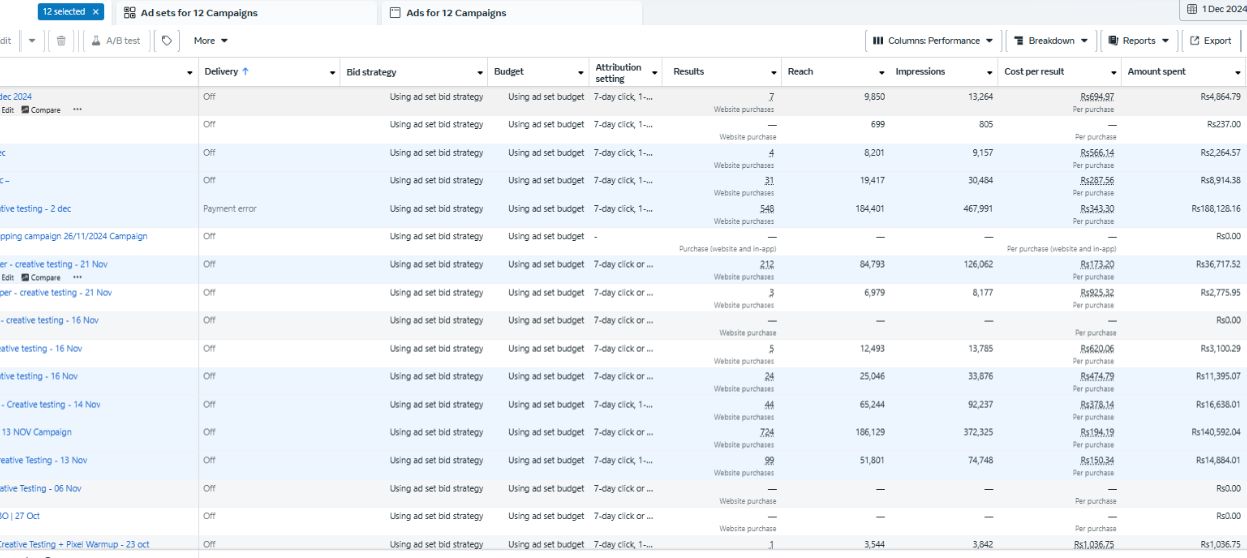Expand the Bid strategy column menu arrow
Viewport: 1247px width, 558px height.
[480, 73]
